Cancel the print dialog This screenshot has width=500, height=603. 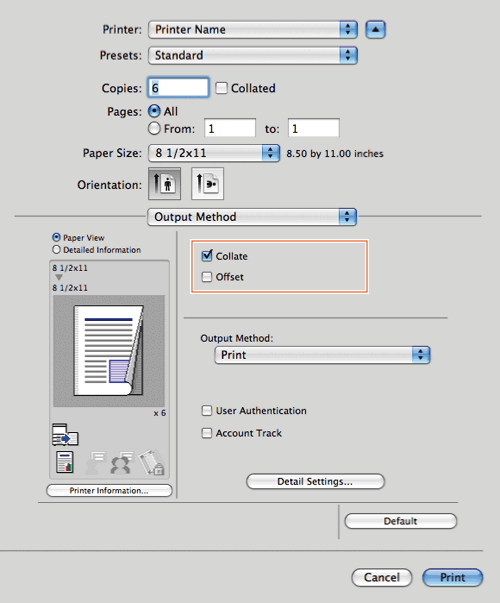click(x=382, y=578)
